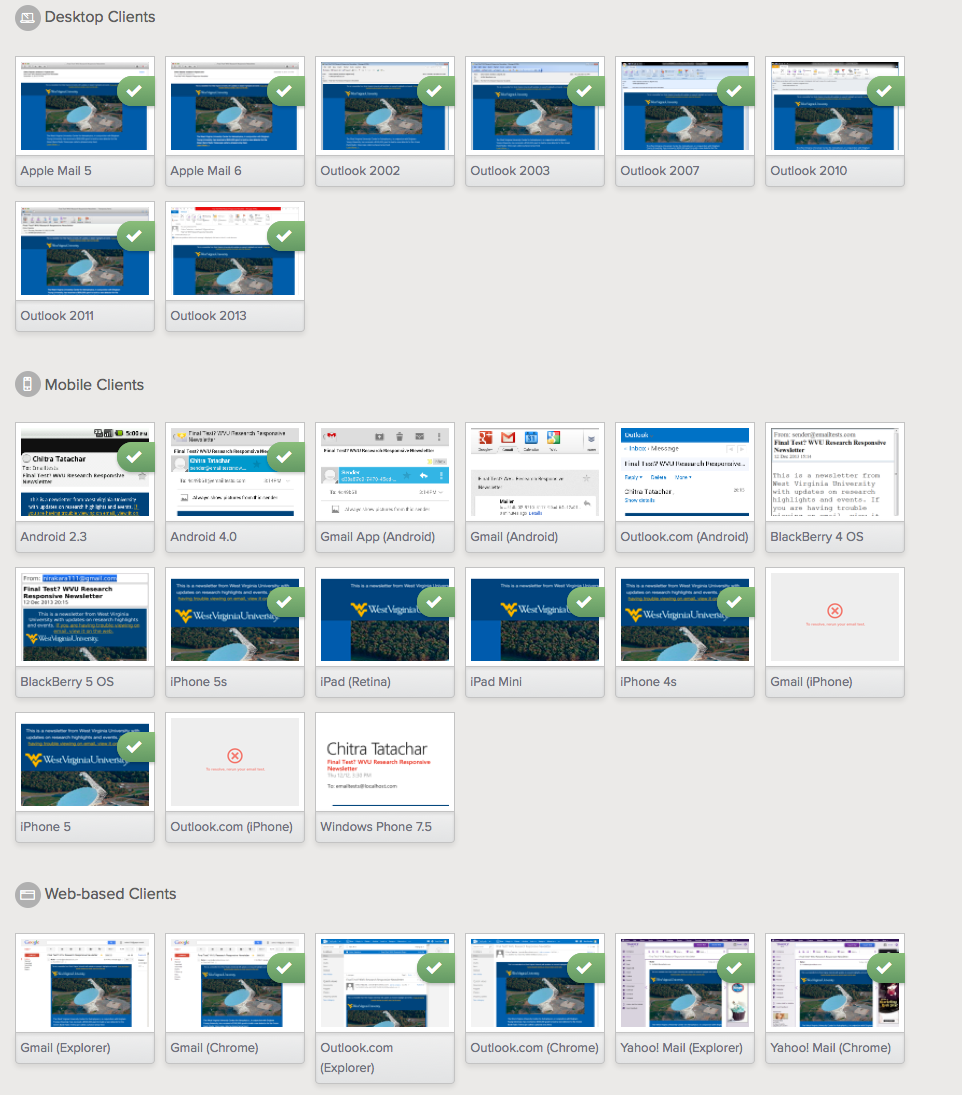This screenshot has width=962, height=1095.
Task: Click the Windows Phone 7.5 label
Action: [376, 827]
